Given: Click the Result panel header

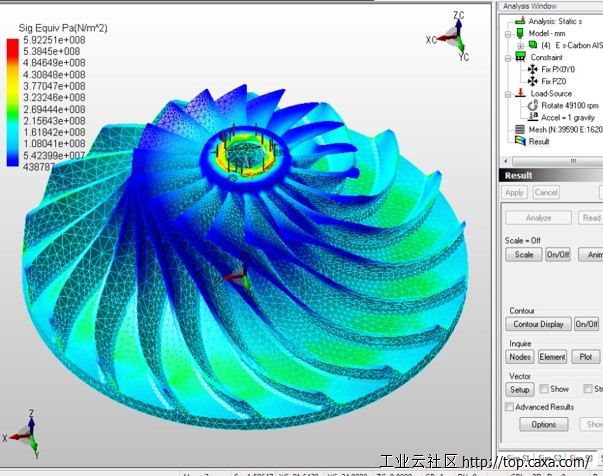Looking at the screenshot, I should click(551, 175).
